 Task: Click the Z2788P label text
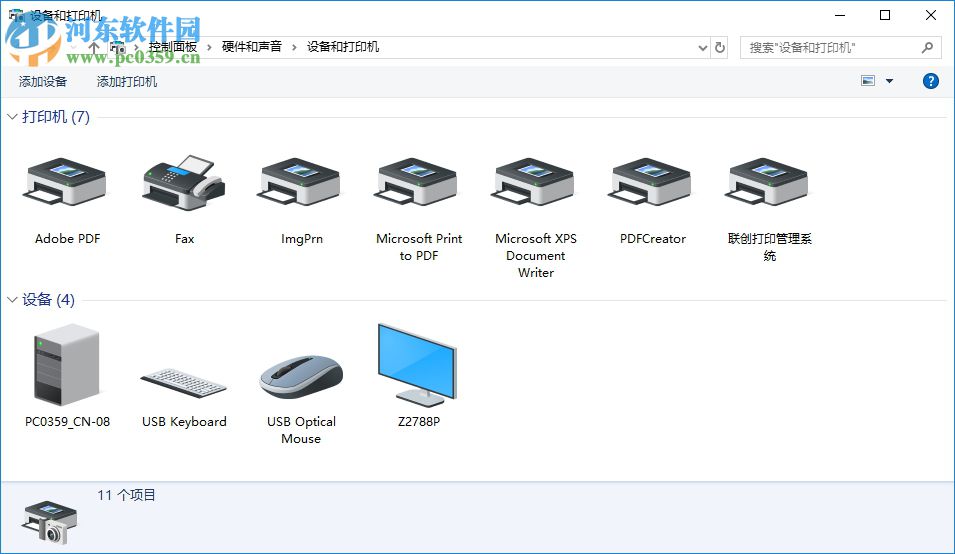(419, 421)
